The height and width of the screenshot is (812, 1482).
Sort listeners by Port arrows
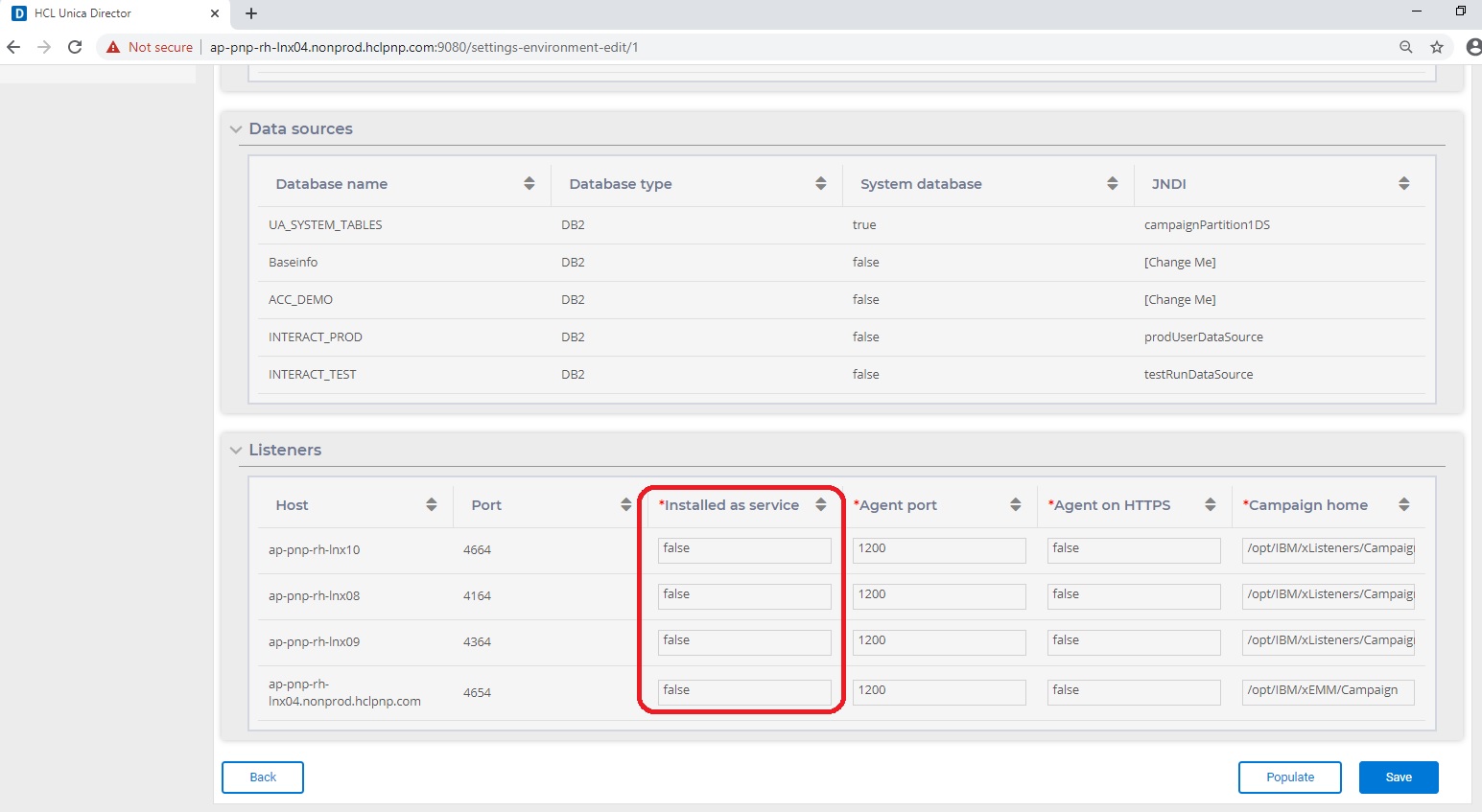[x=625, y=504]
